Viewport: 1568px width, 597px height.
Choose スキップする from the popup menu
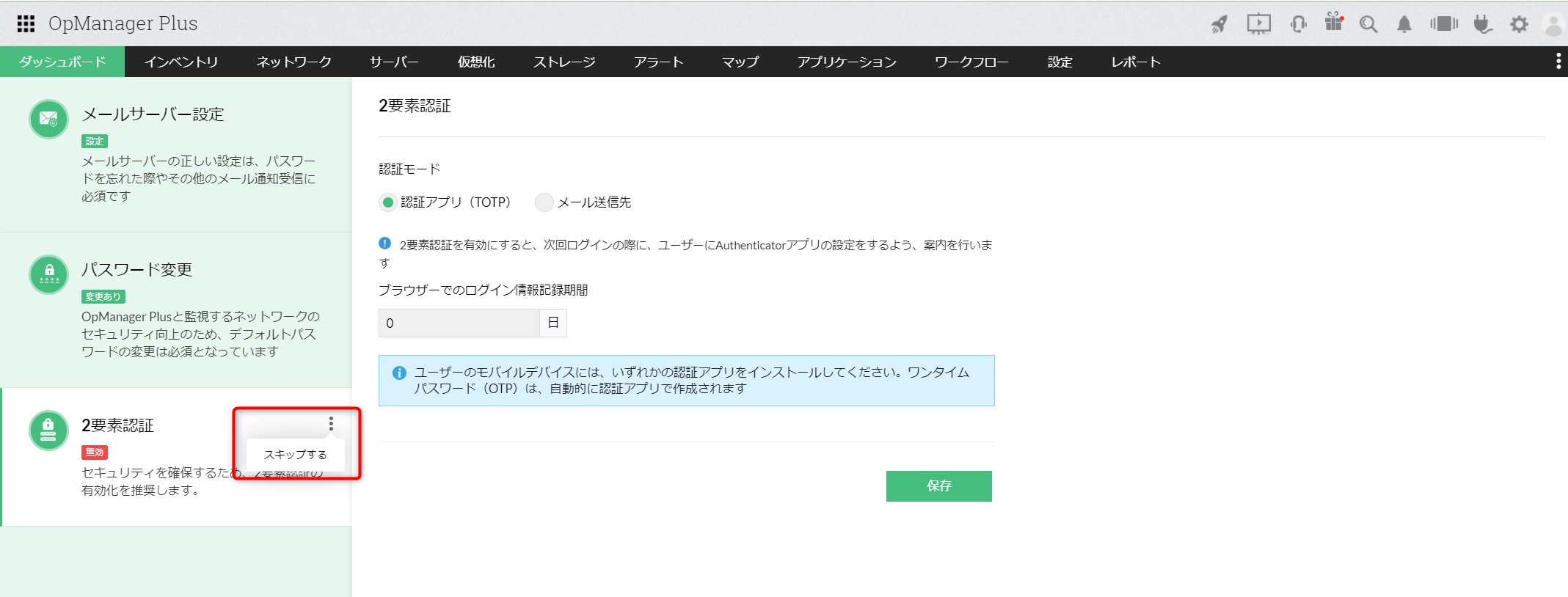point(296,455)
